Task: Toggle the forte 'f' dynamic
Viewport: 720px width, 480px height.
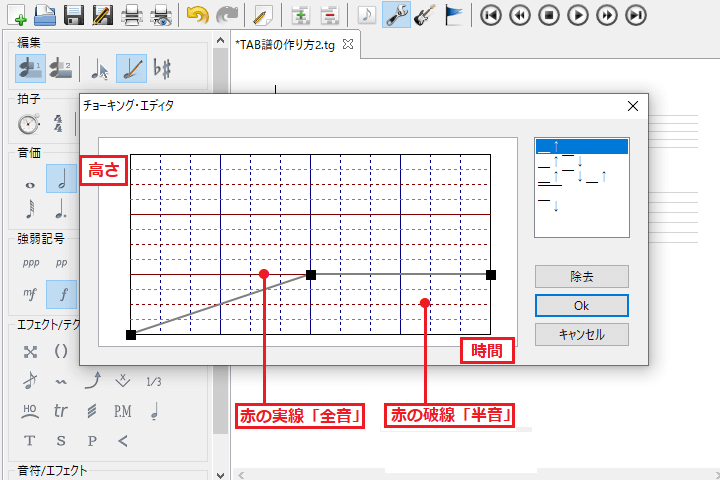Action: tap(62, 293)
